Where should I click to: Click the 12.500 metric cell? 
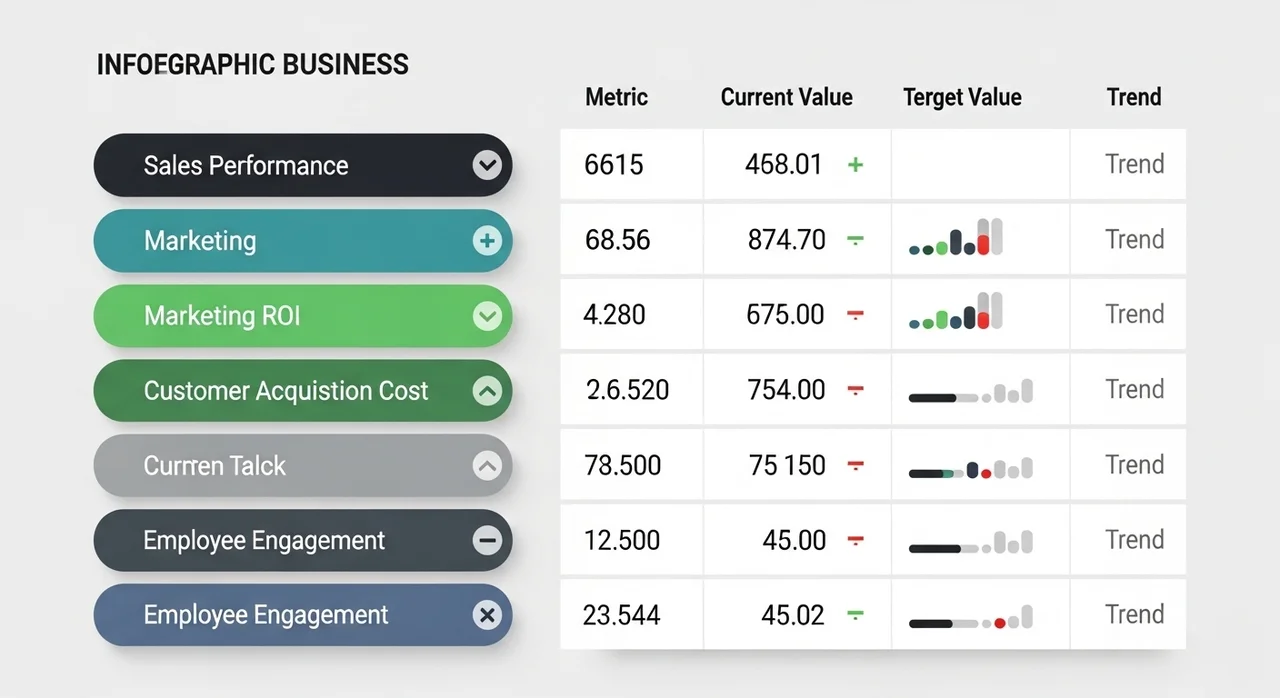[x=622, y=541]
